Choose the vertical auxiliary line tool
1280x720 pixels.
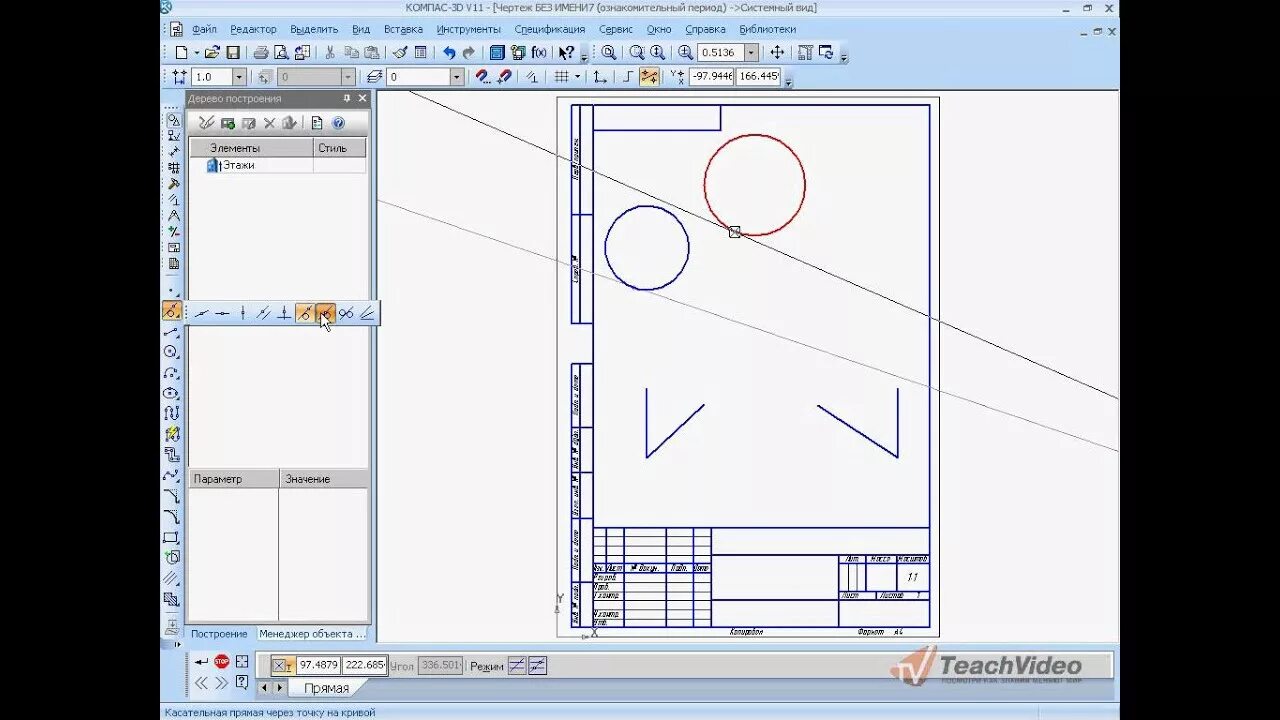tap(243, 313)
